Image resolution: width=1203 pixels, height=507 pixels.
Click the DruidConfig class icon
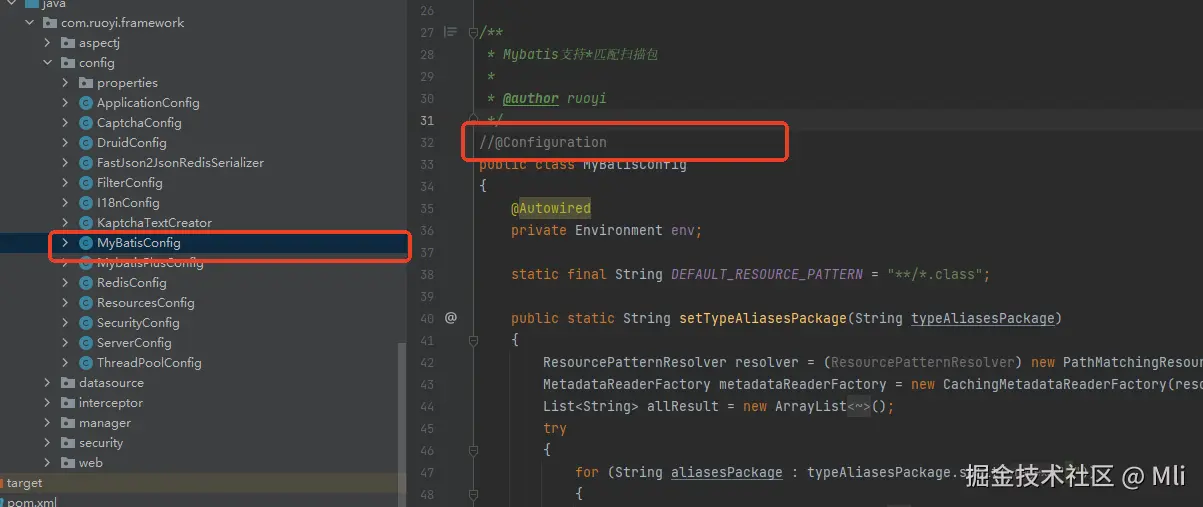pos(86,142)
